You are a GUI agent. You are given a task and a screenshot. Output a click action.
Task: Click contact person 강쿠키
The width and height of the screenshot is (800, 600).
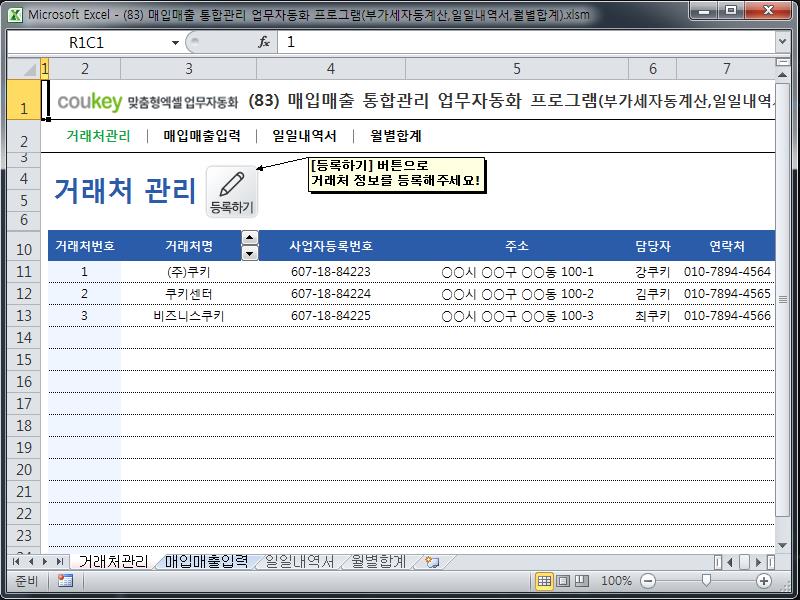pos(653,271)
